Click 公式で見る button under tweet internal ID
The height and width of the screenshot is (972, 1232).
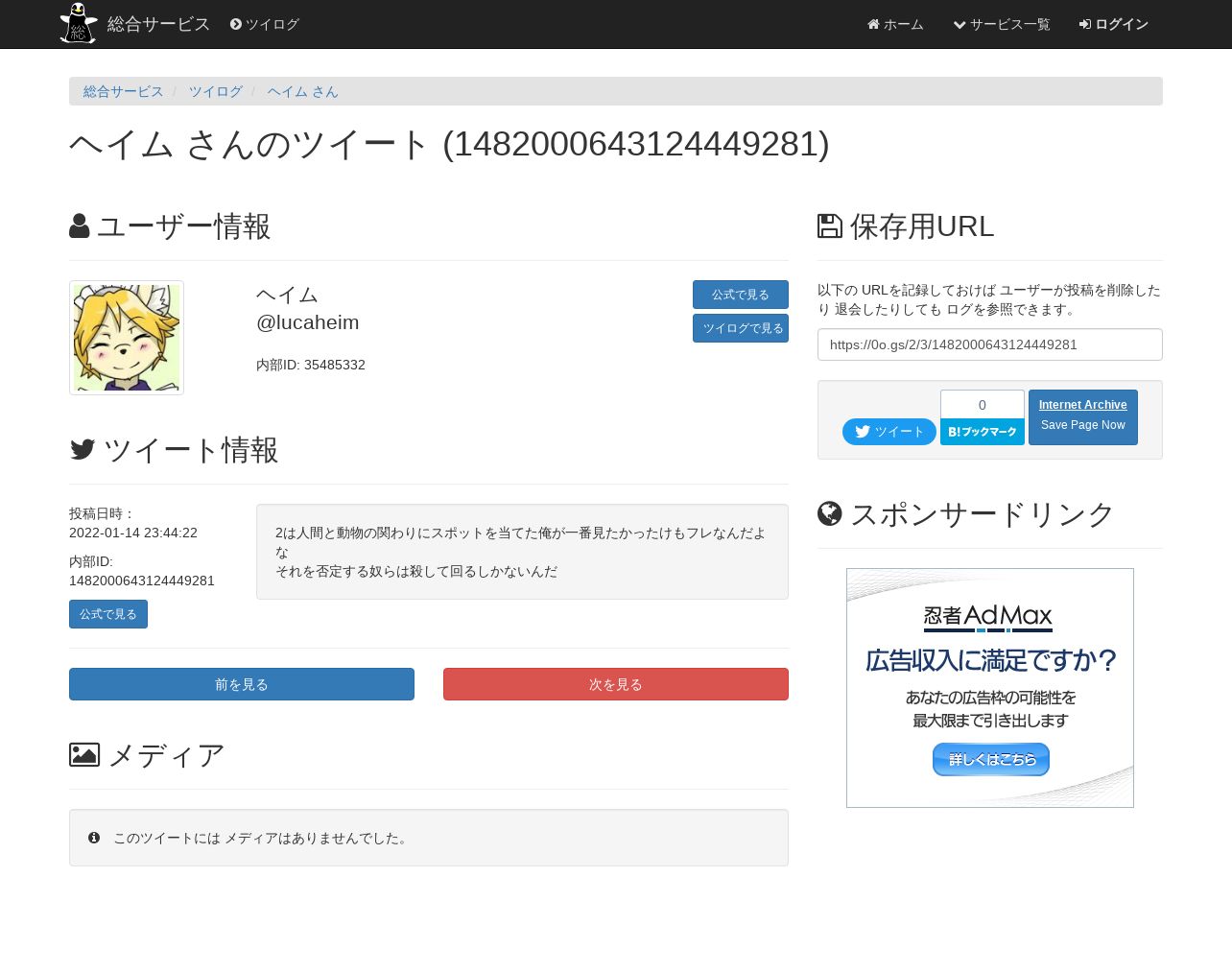(x=108, y=614)
